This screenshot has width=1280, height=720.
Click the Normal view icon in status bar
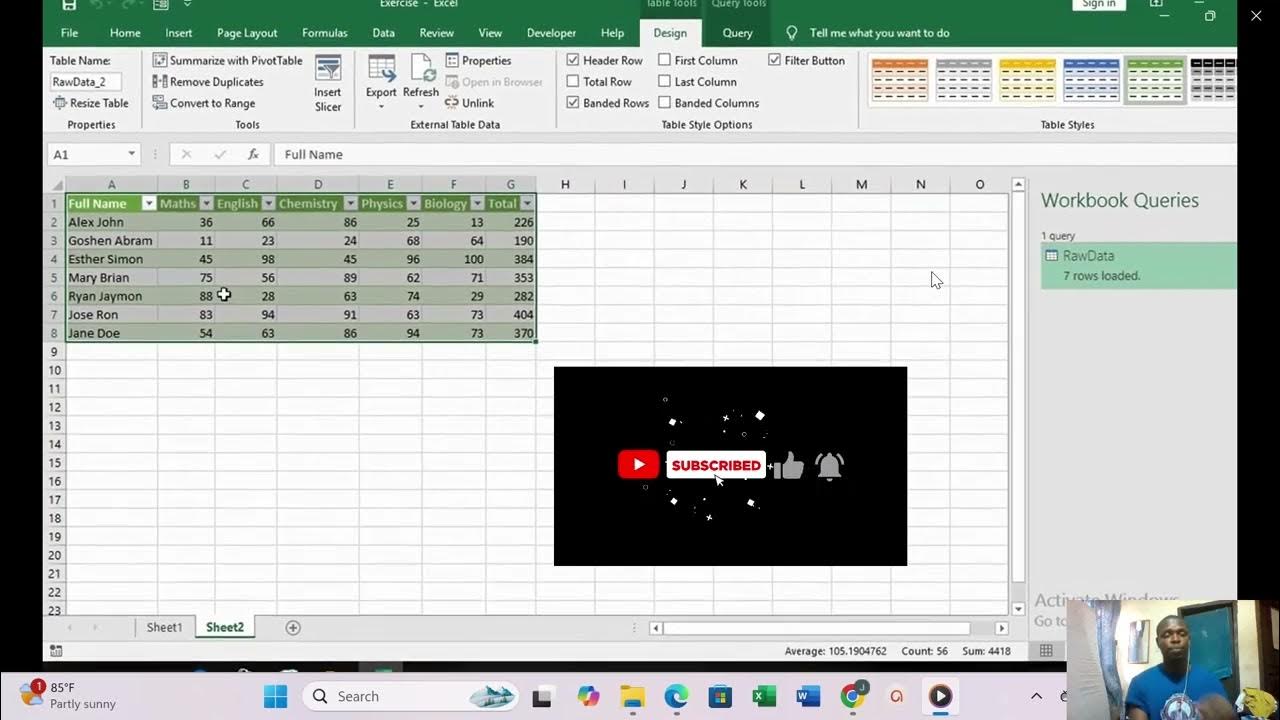[x=1046, y=651]
